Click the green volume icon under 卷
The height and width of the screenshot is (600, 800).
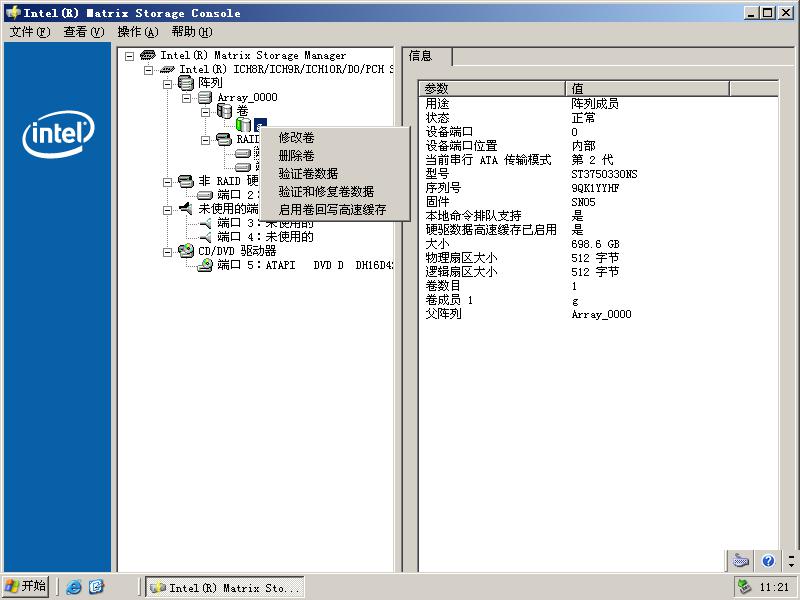point(243,125)
